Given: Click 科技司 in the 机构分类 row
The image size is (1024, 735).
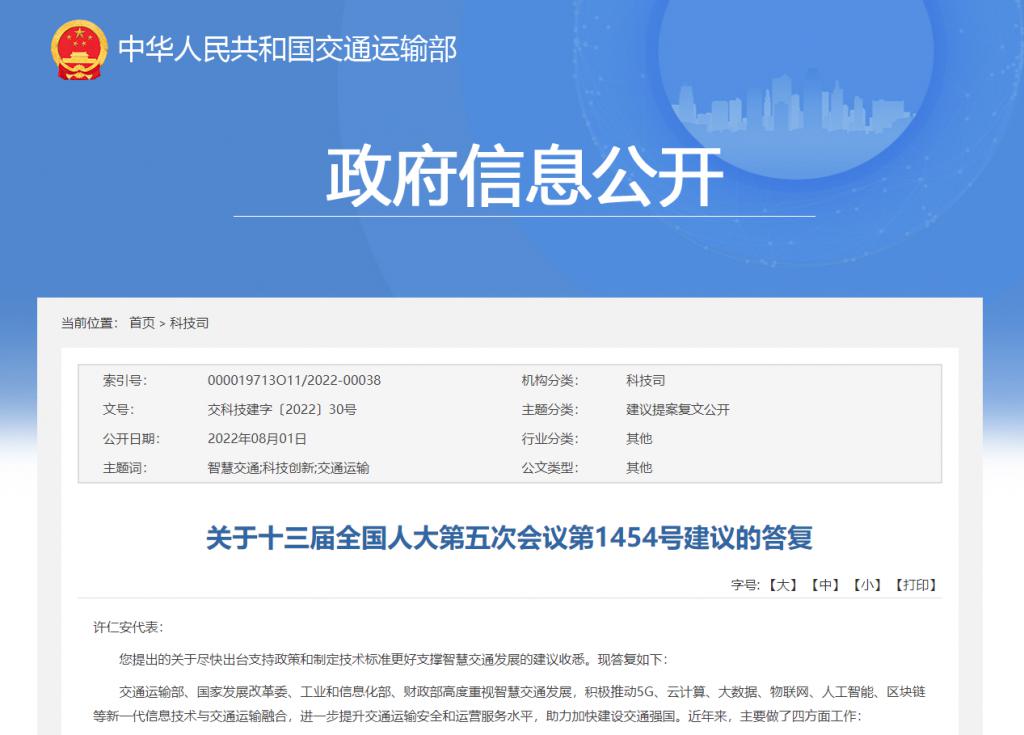Looking at the screenshot, I should point(645,380).
